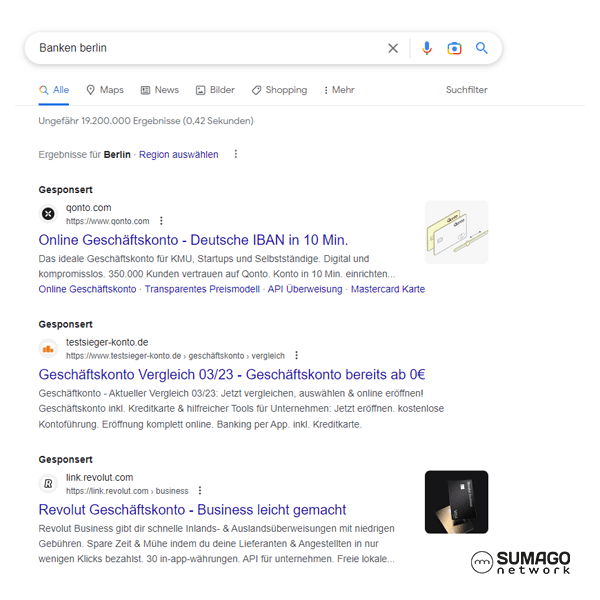Open the 'Mastercard Karte' sitelink
This screenshot has height=600, width=600.
point(388,289)
